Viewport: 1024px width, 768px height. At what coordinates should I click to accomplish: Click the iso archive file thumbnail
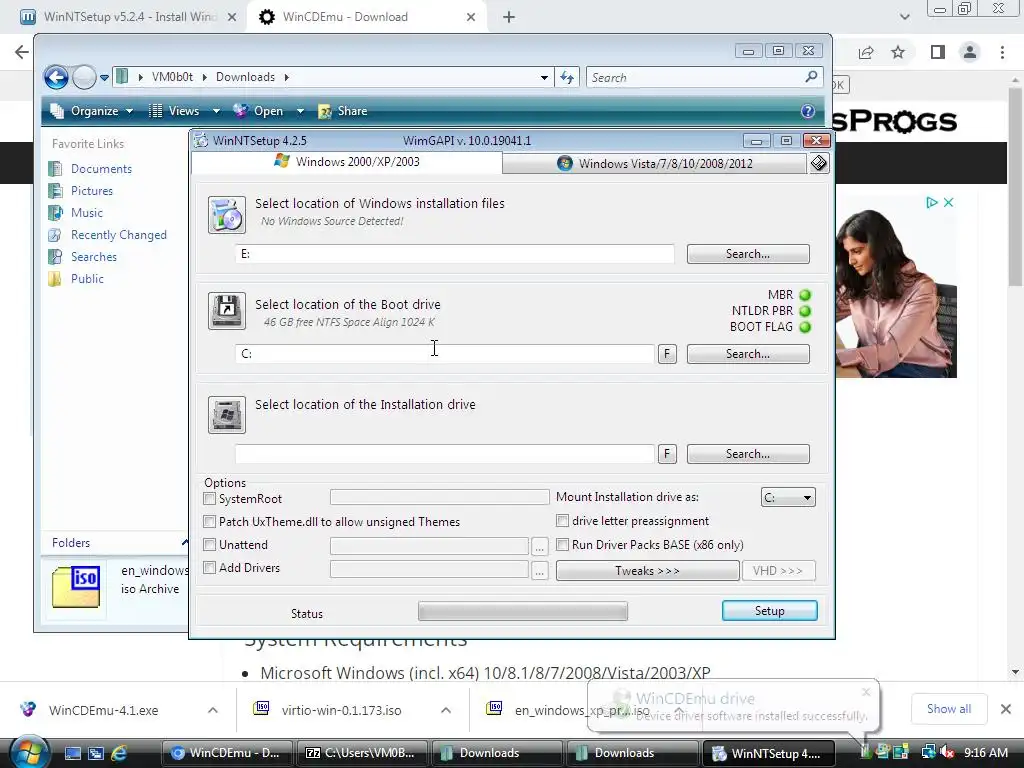76,586
